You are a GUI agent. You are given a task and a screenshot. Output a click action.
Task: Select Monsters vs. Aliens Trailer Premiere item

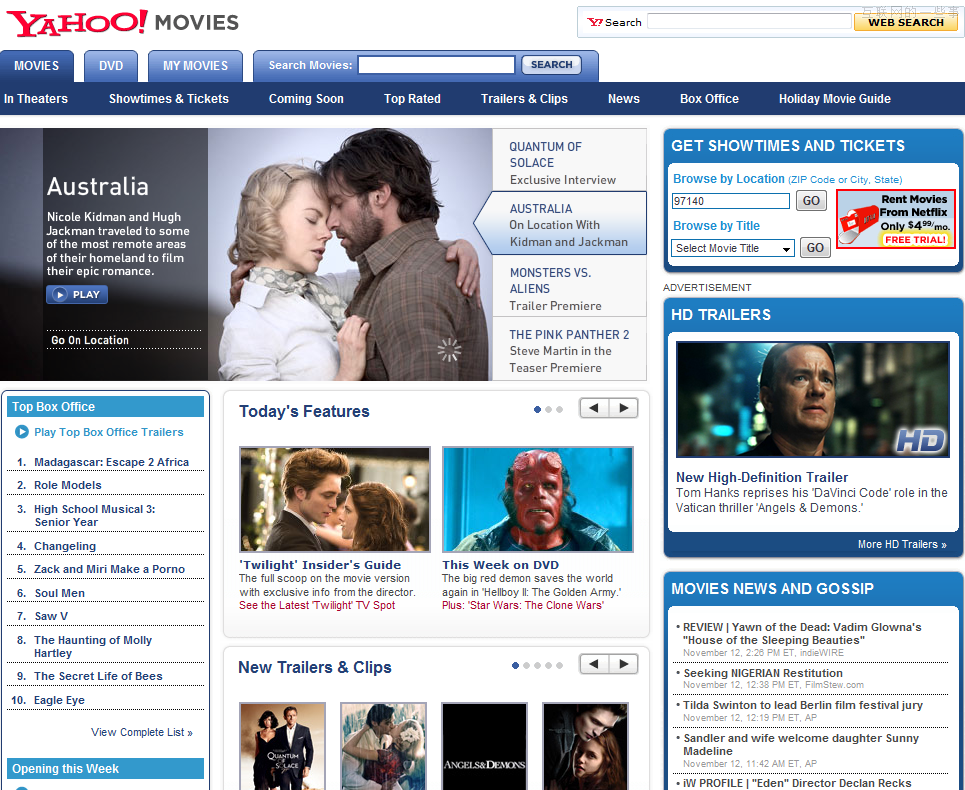(x=569, y=288)
